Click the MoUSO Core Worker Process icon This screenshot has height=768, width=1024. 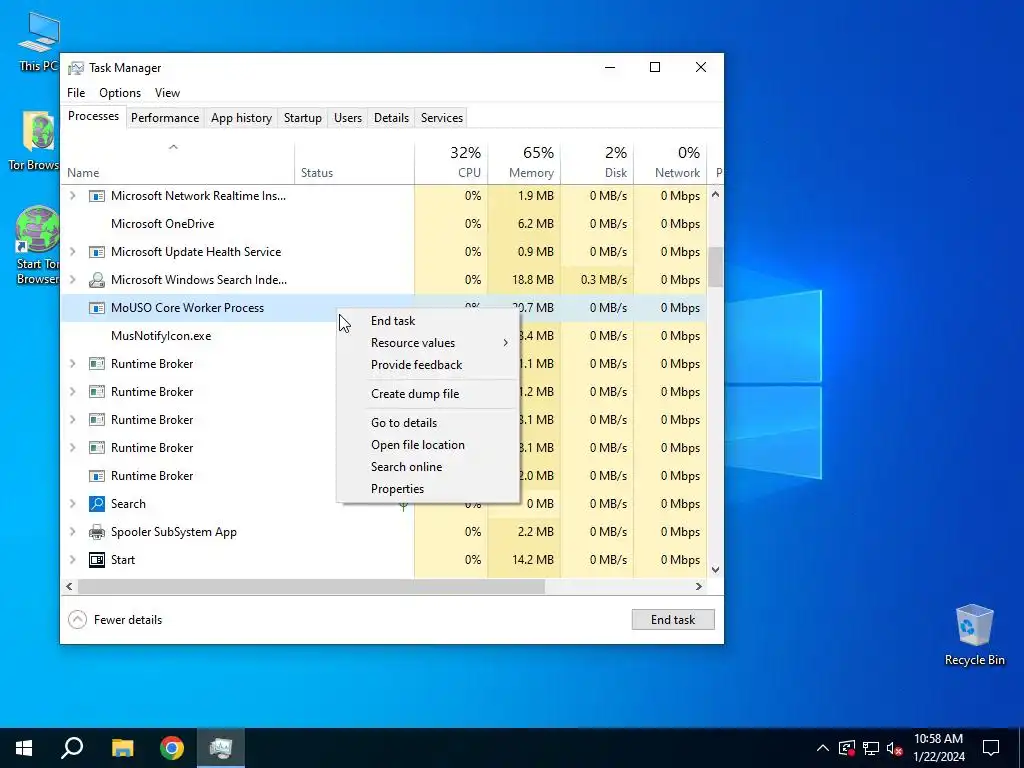click(97, 308)
